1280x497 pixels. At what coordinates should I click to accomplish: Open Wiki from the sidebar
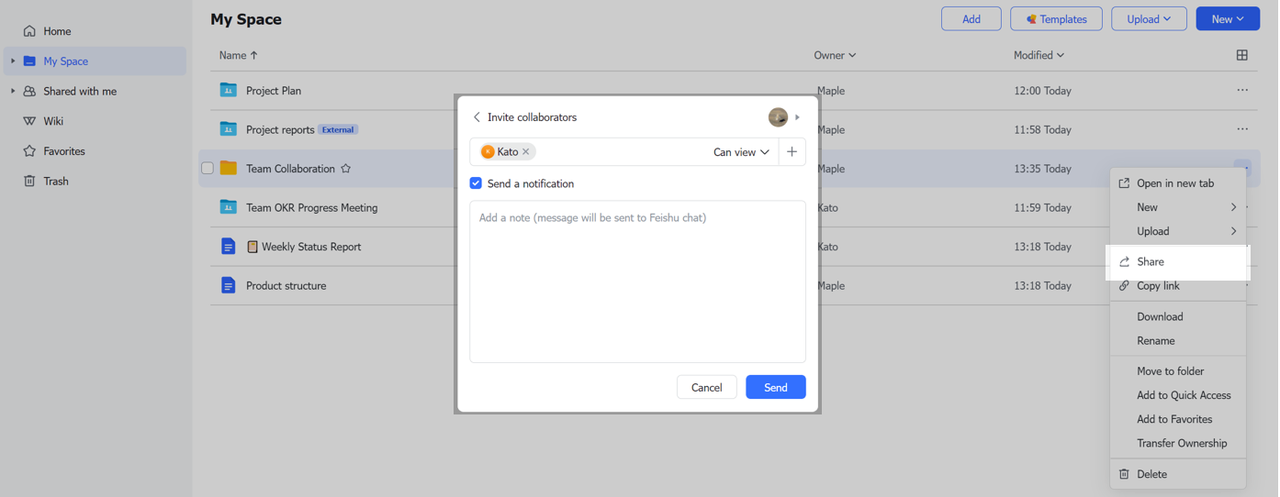[x=53, y=121]
